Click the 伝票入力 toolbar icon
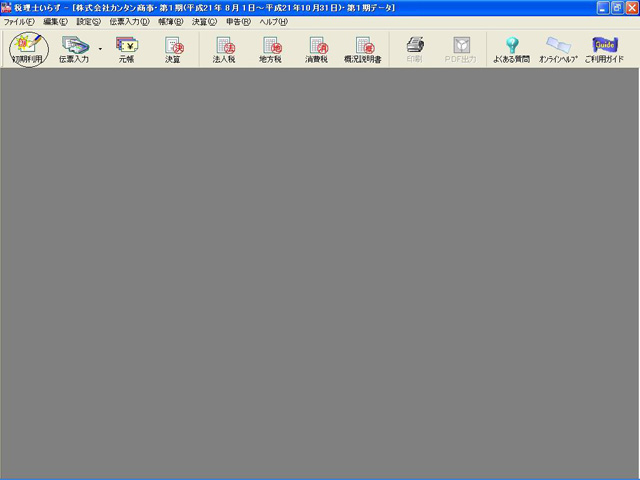Image resolution: width=640 pixels, height=480 pixels. click(x=74, y=47)
